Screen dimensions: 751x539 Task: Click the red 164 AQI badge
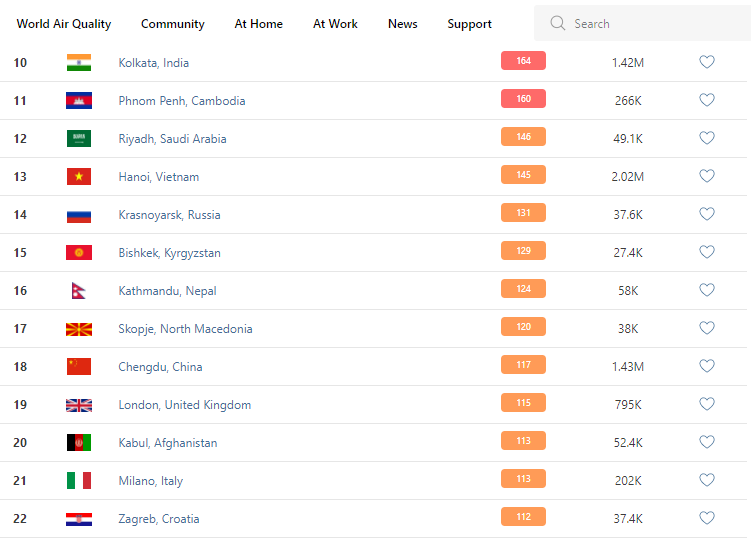click(x=523, y=61)
